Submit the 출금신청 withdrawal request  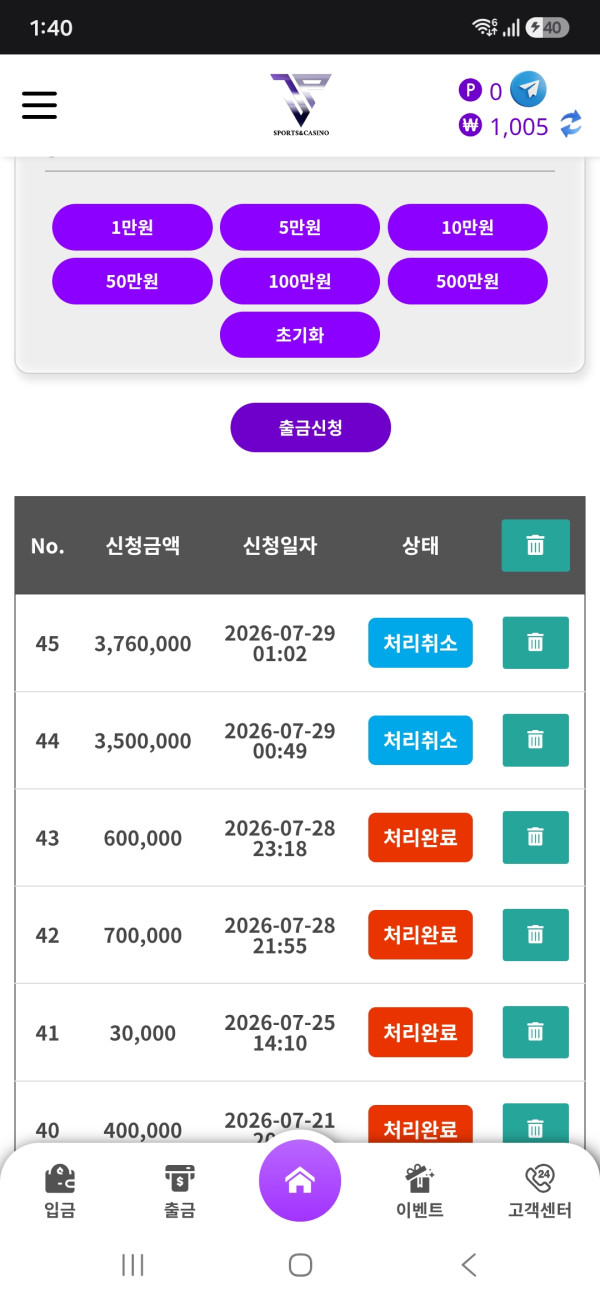[311, 428]
